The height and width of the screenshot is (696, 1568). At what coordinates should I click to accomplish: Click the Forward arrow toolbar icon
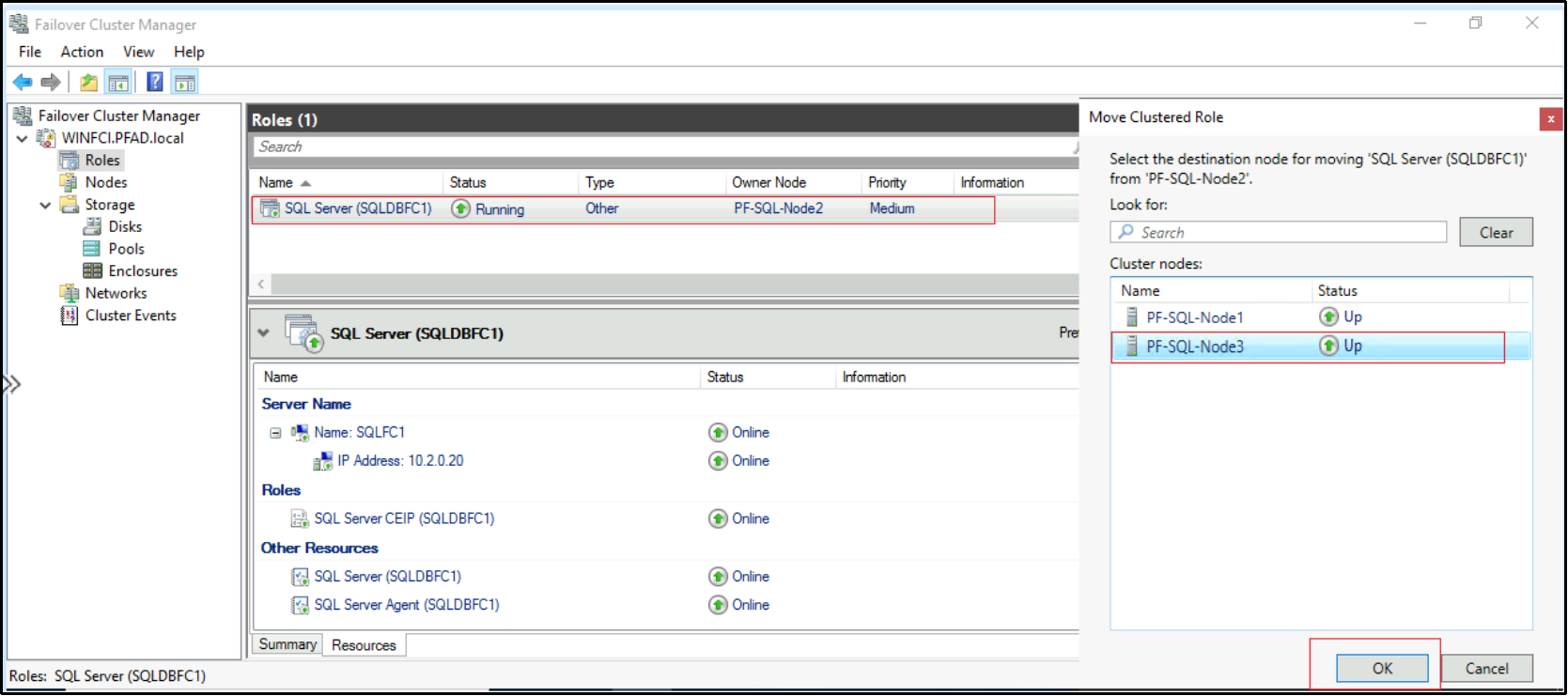pos(51,83)
